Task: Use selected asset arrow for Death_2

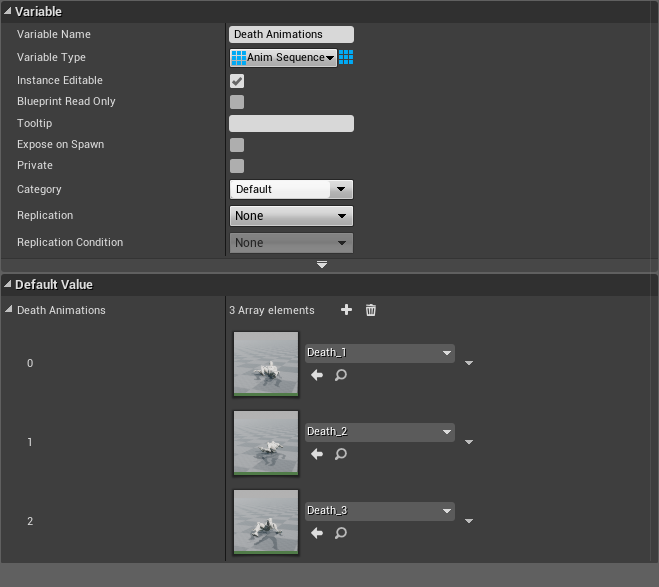Action: (x=317, y=454)
